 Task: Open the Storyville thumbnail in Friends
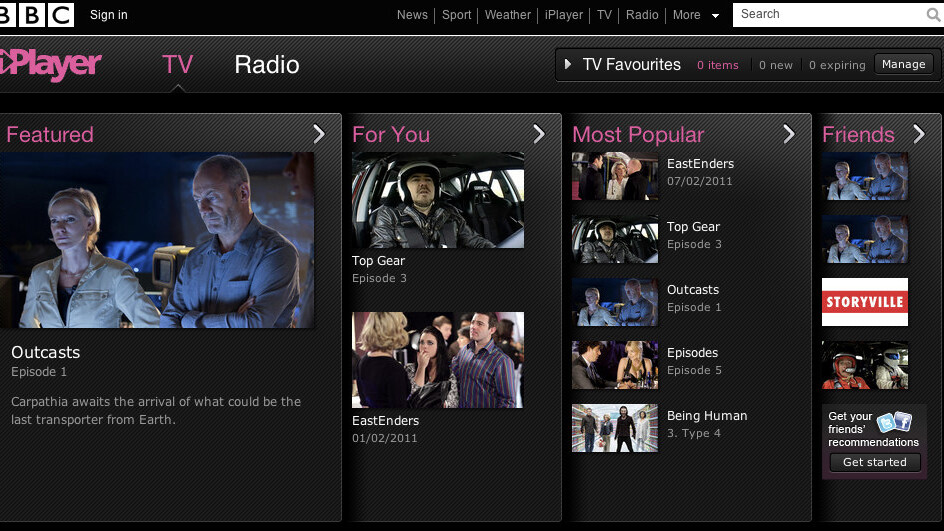pyautogui.click(x=865, y=302)
